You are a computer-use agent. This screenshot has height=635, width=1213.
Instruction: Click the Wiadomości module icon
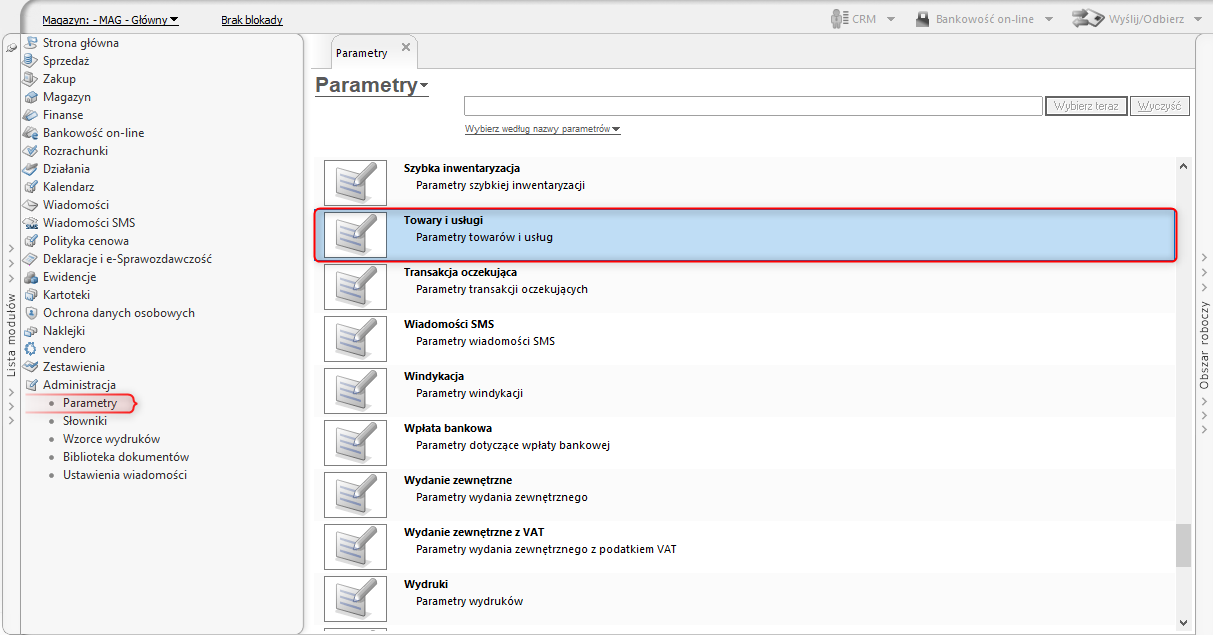[30, 205]
